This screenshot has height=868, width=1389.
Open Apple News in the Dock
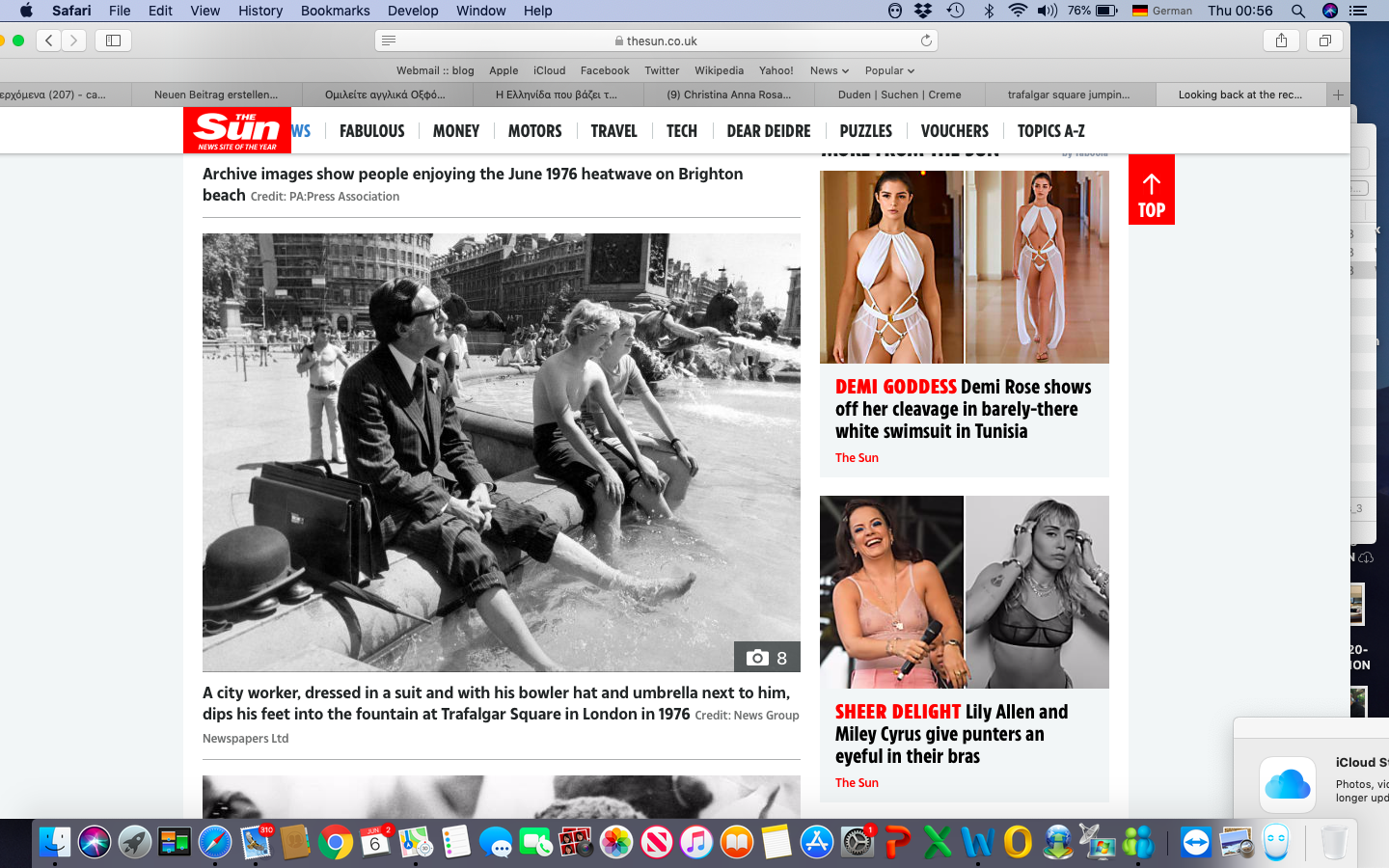(656, 842)
